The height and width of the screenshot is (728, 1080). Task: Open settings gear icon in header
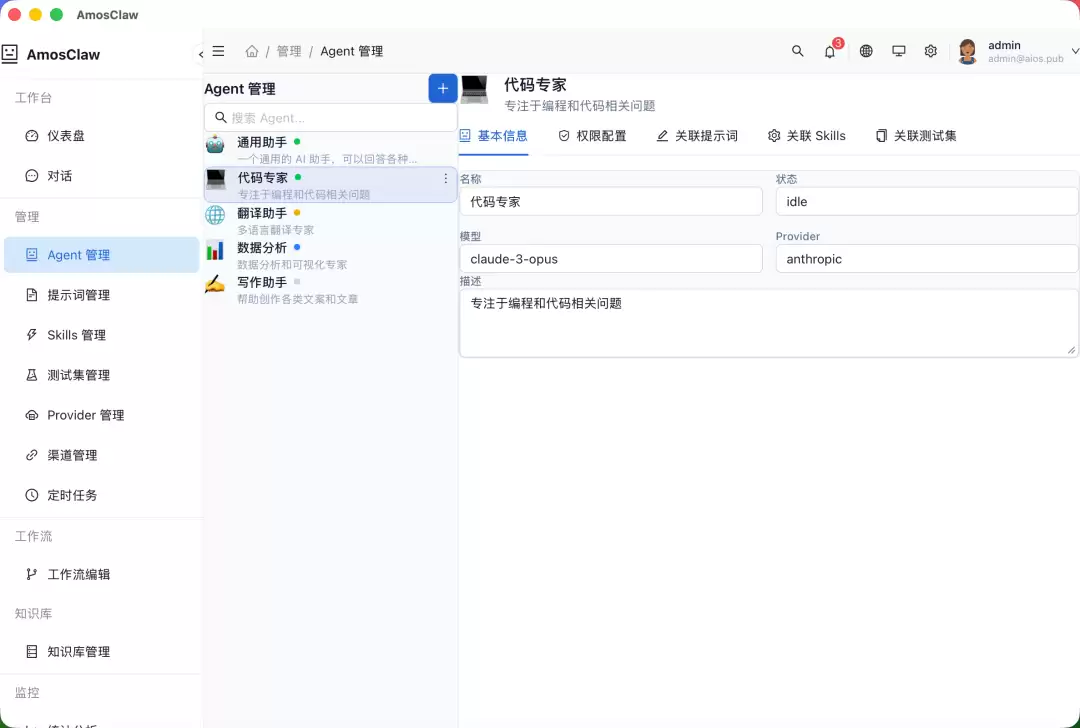[931, 51]
